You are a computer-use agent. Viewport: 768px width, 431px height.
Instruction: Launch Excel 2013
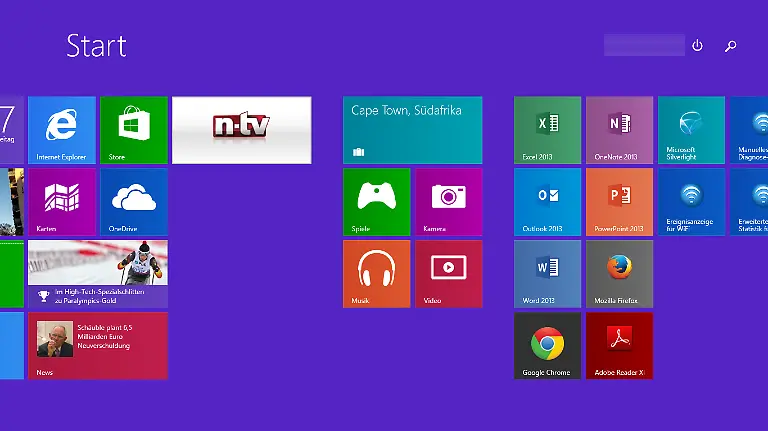click(x=548, y=130)
